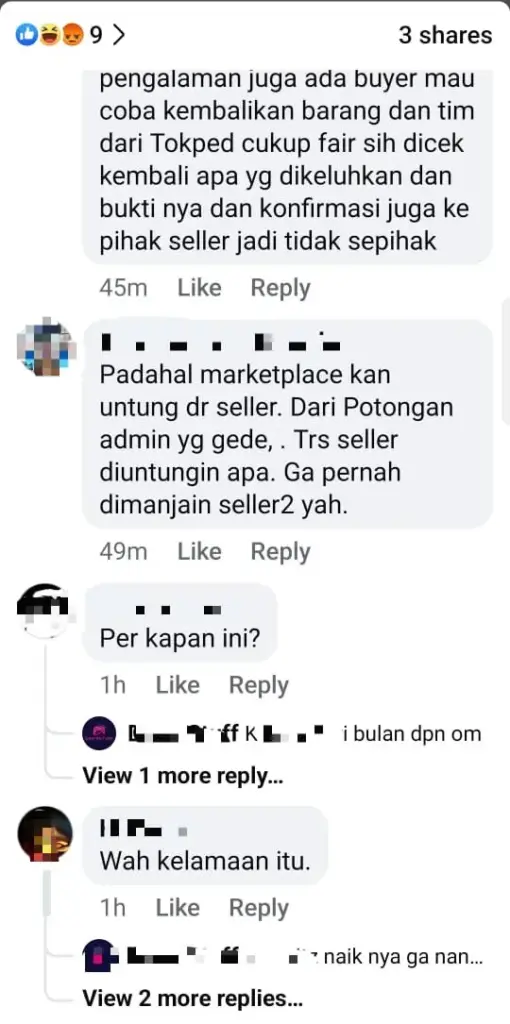Click the laughing emoji reaction icon

tap(50, 35)
